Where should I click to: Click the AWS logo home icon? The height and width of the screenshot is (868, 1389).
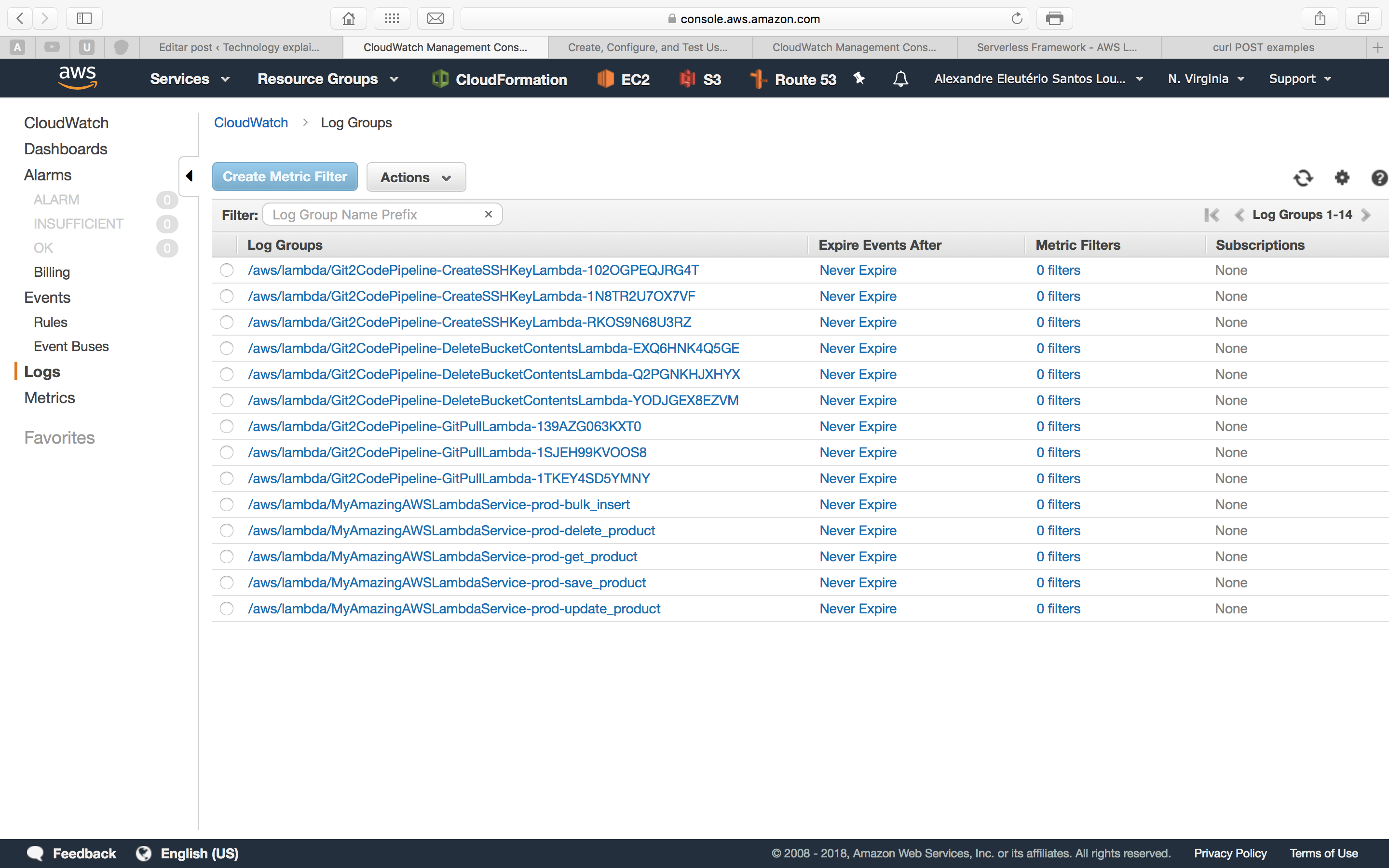[78, 78]
